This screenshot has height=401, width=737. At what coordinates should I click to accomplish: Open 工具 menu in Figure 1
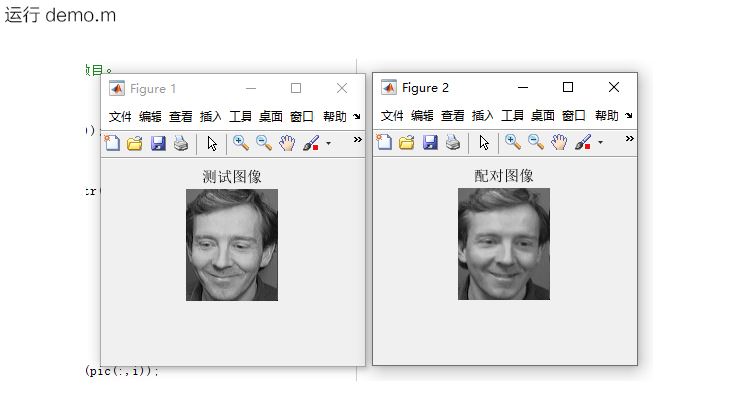point(241,116)
